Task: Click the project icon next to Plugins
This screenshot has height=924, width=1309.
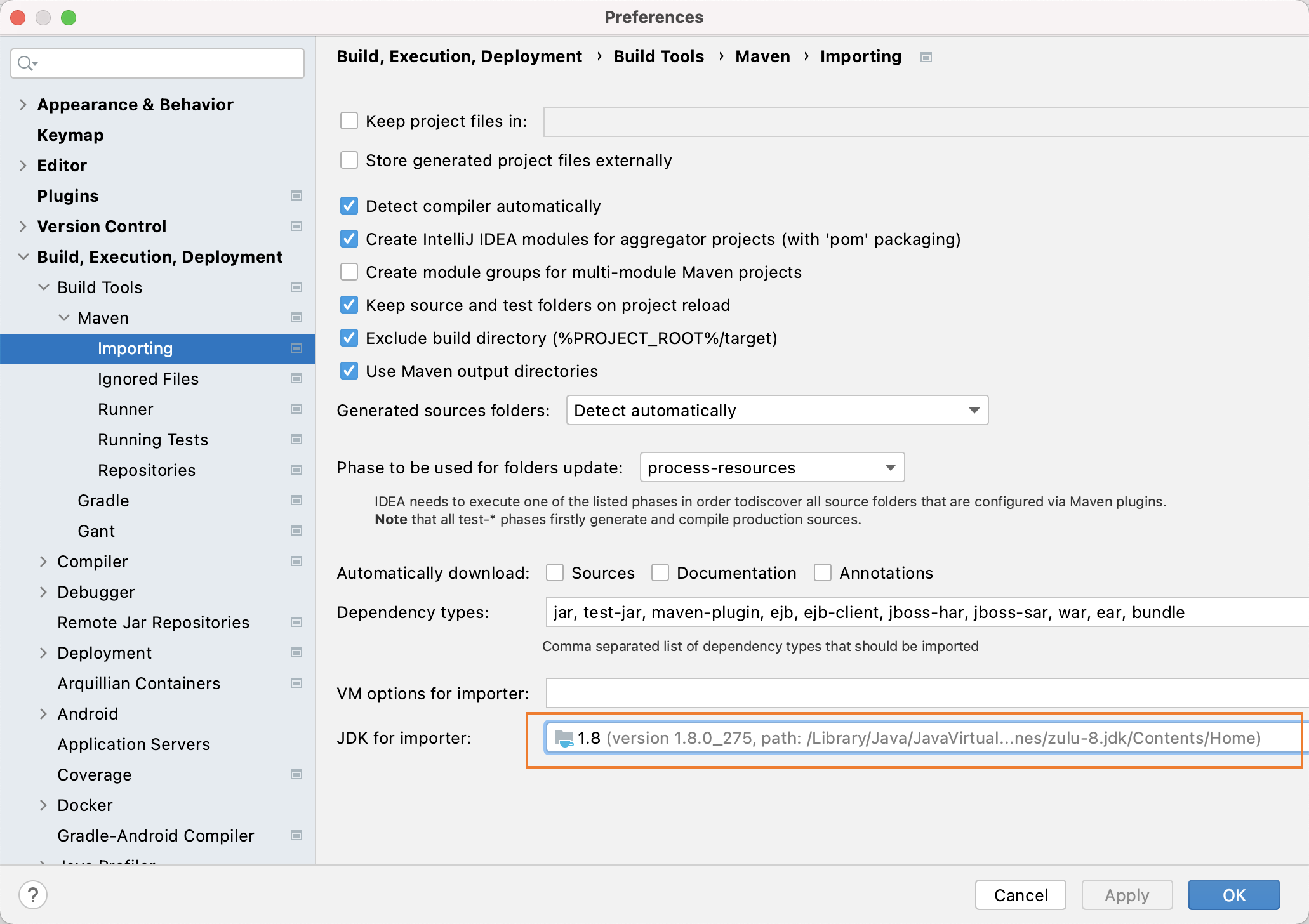Action: (x=296, y=195)
